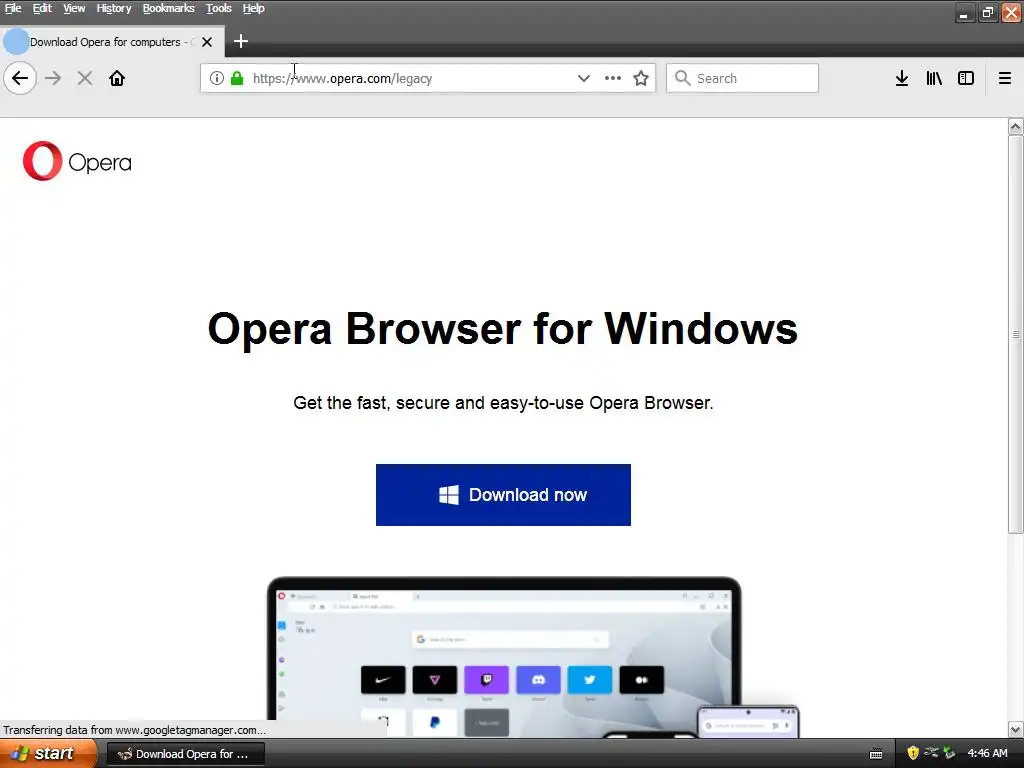Open the Tools menu
The height and width of the screenshot is (768, 1024).
(219, 8)
